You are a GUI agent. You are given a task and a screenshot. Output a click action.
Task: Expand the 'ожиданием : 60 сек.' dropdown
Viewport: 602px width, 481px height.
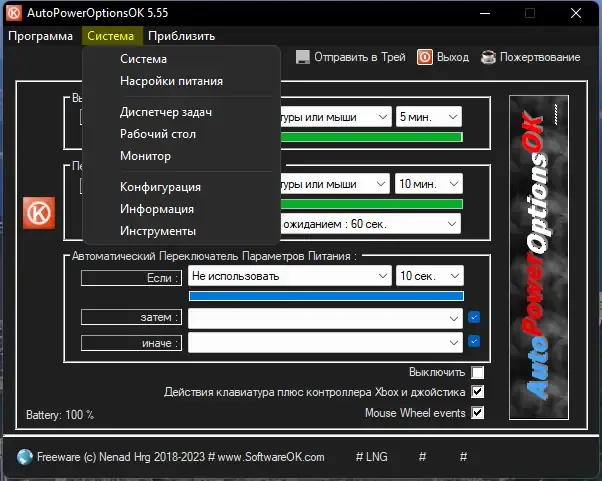370,224
